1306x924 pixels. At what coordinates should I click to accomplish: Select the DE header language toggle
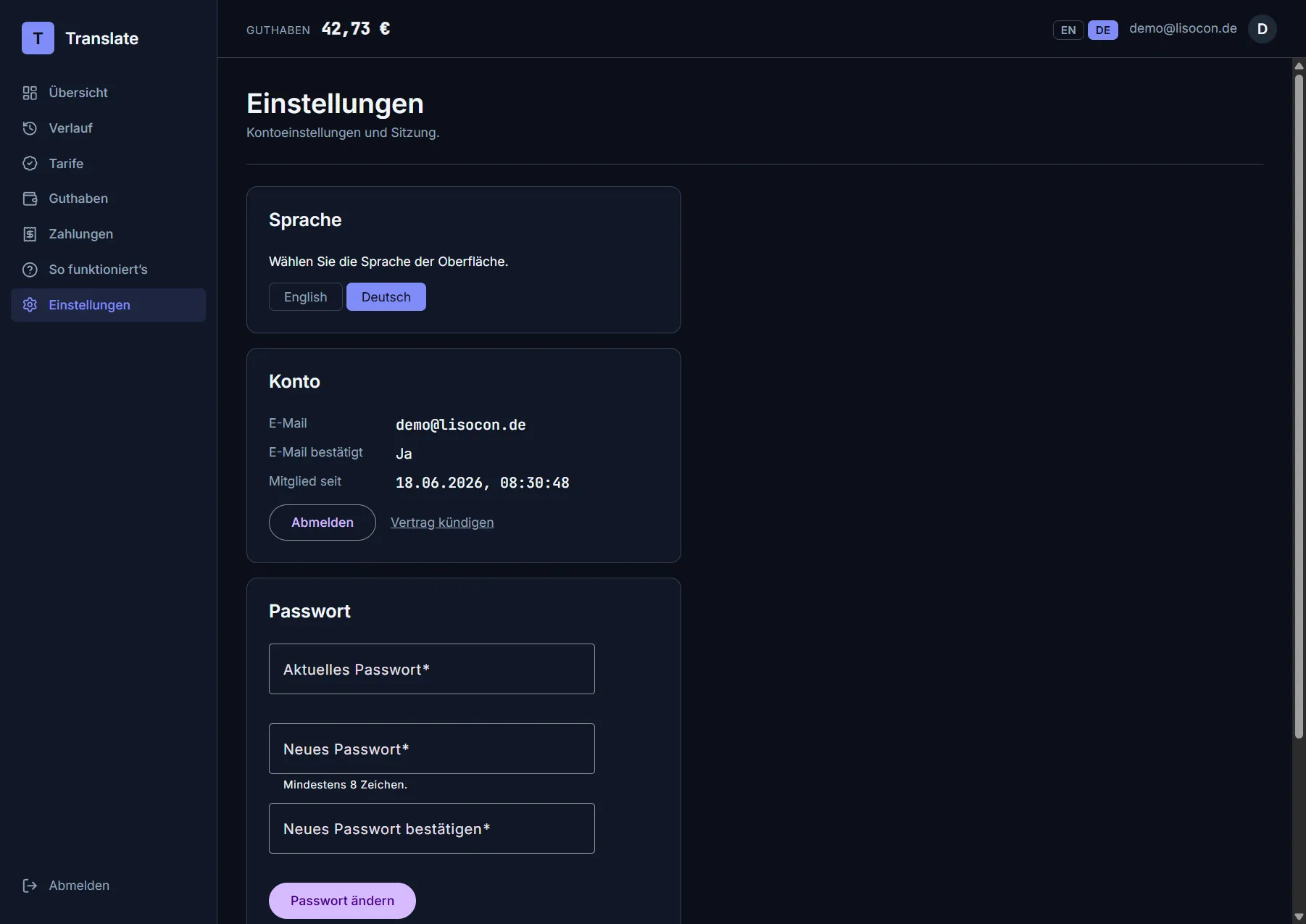click(x=1102, y=30)
